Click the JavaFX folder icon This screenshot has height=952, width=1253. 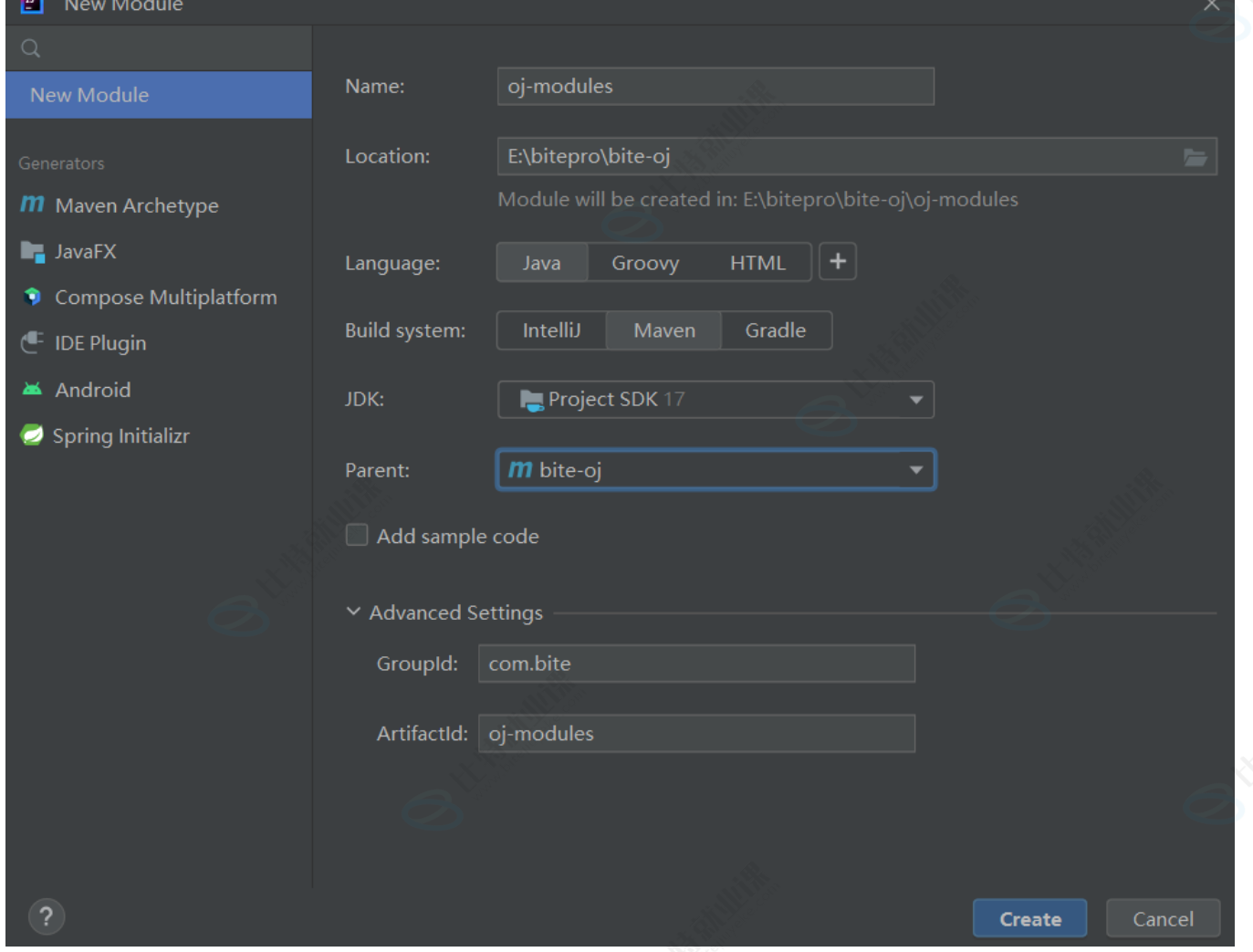33,251
